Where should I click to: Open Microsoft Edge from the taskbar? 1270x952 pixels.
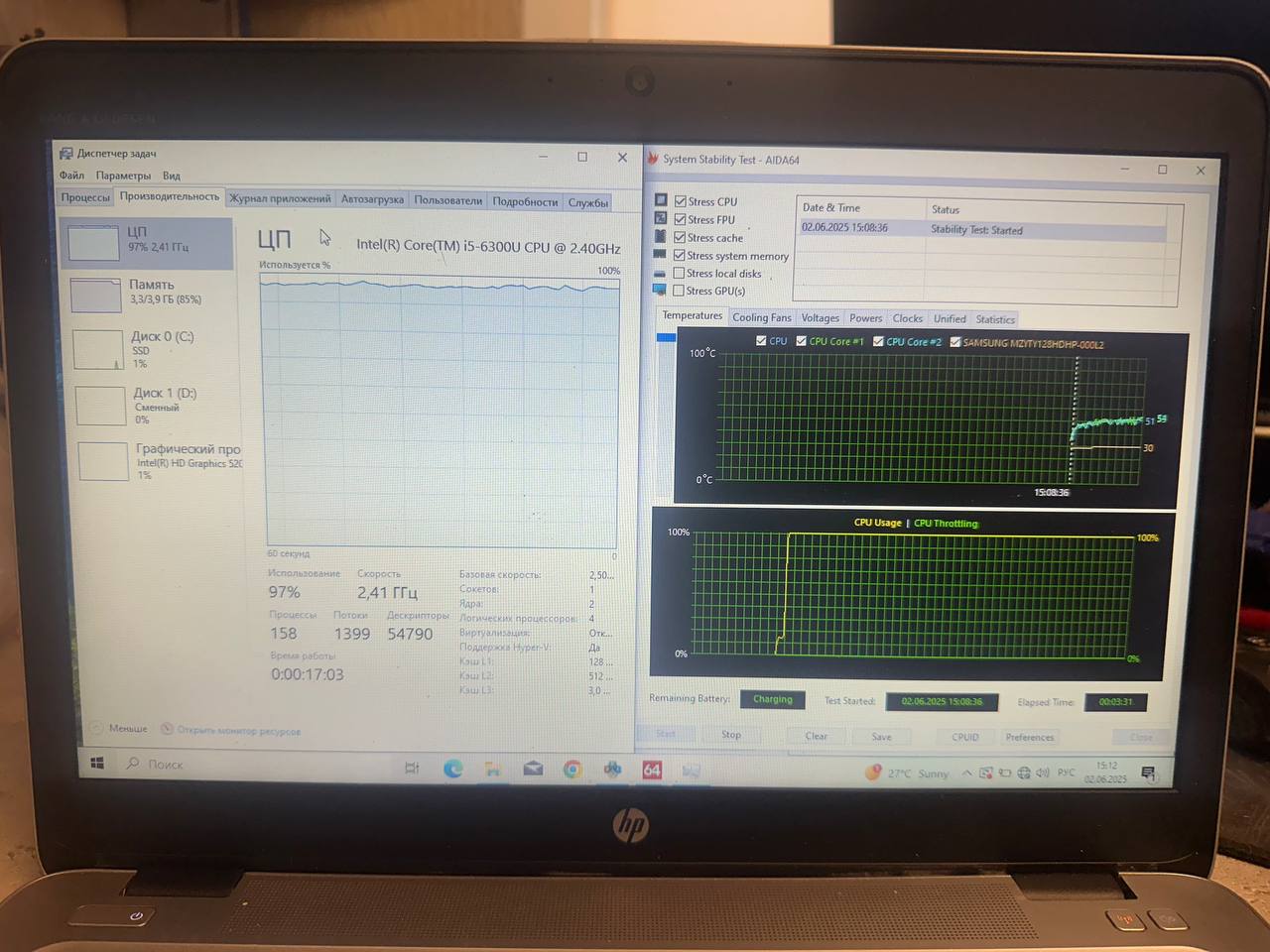[452, 769]
